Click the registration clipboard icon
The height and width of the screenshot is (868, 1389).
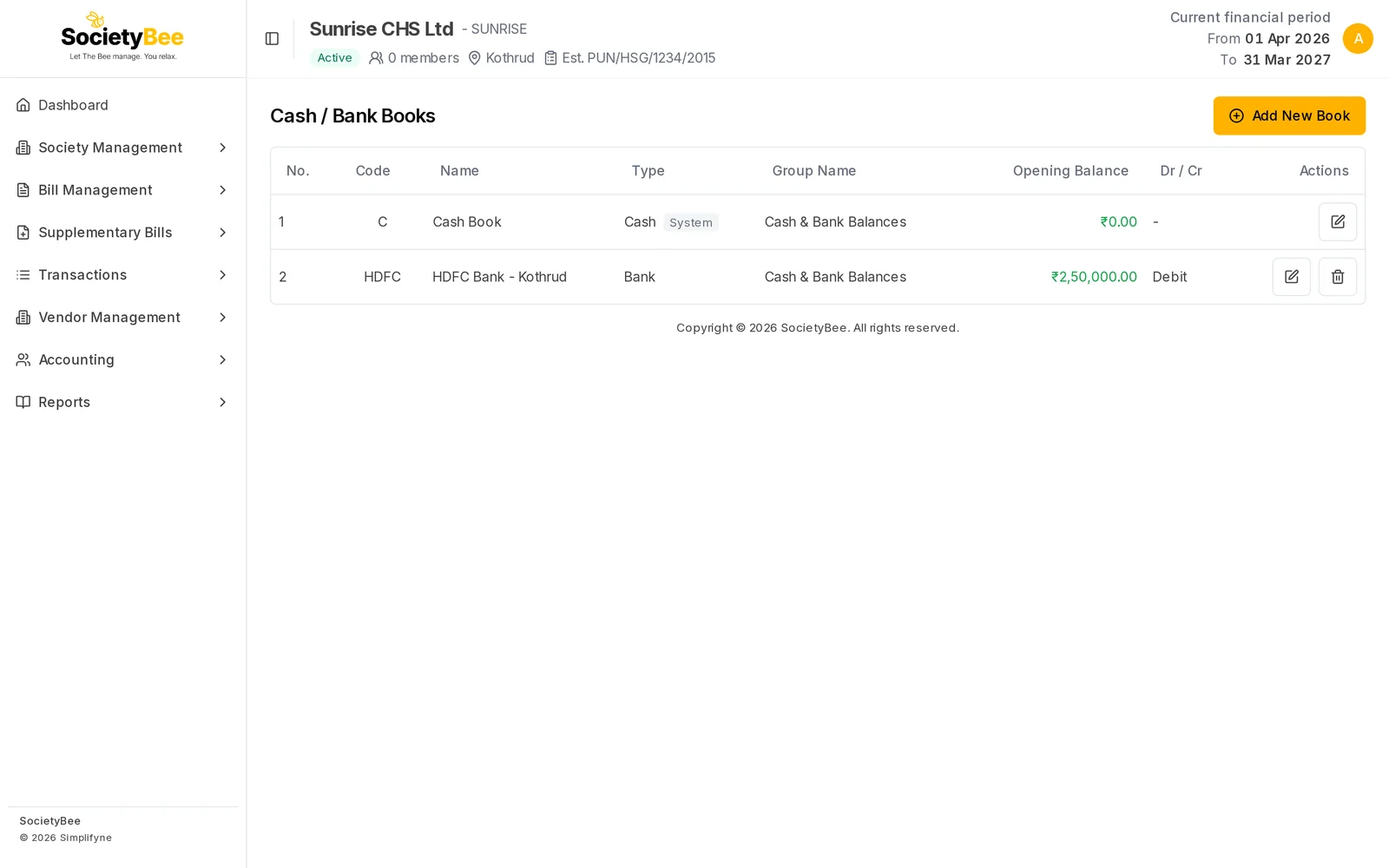coord(550,58)
